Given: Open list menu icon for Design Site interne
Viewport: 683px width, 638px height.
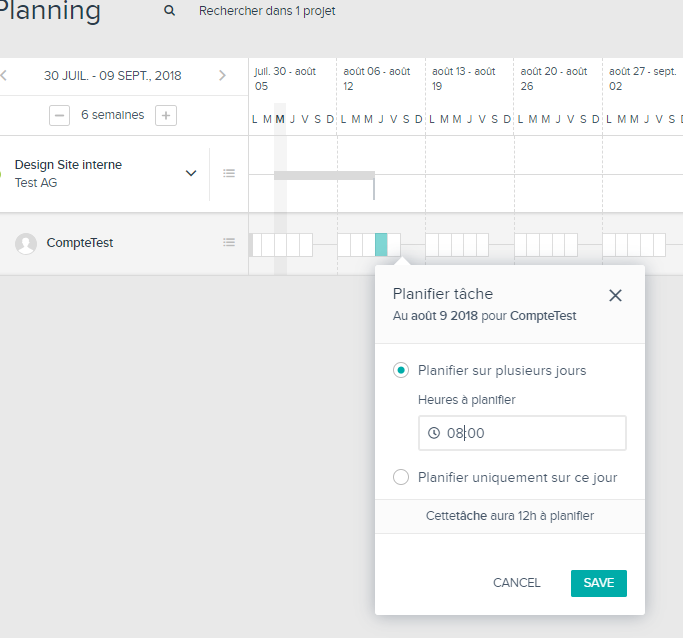Looking at the screenshot, I should [x=229, y=173].
